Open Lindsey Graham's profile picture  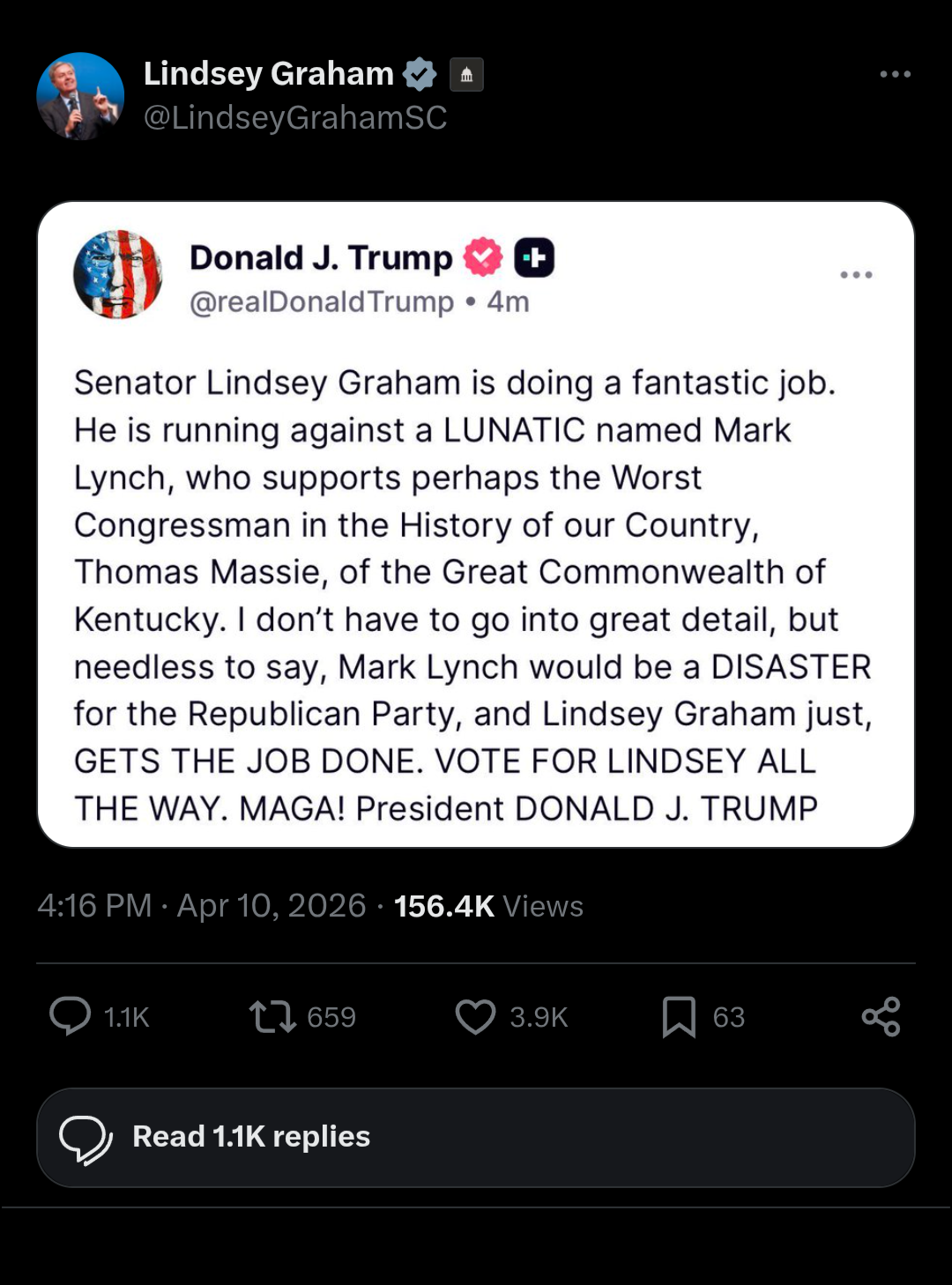tap(80, 96)
